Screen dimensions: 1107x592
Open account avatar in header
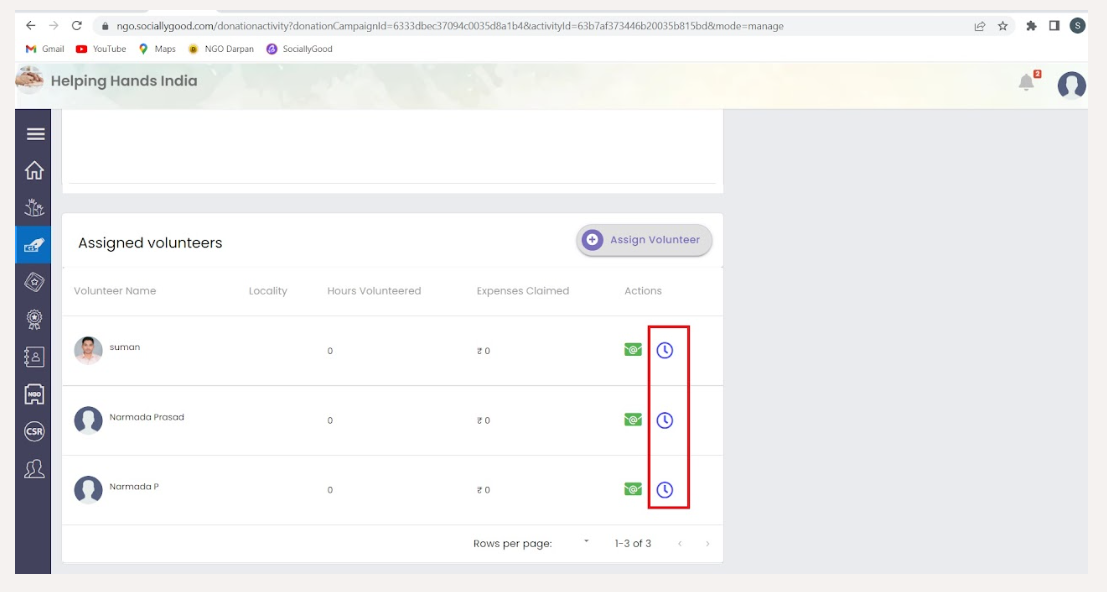point(1071,85)
